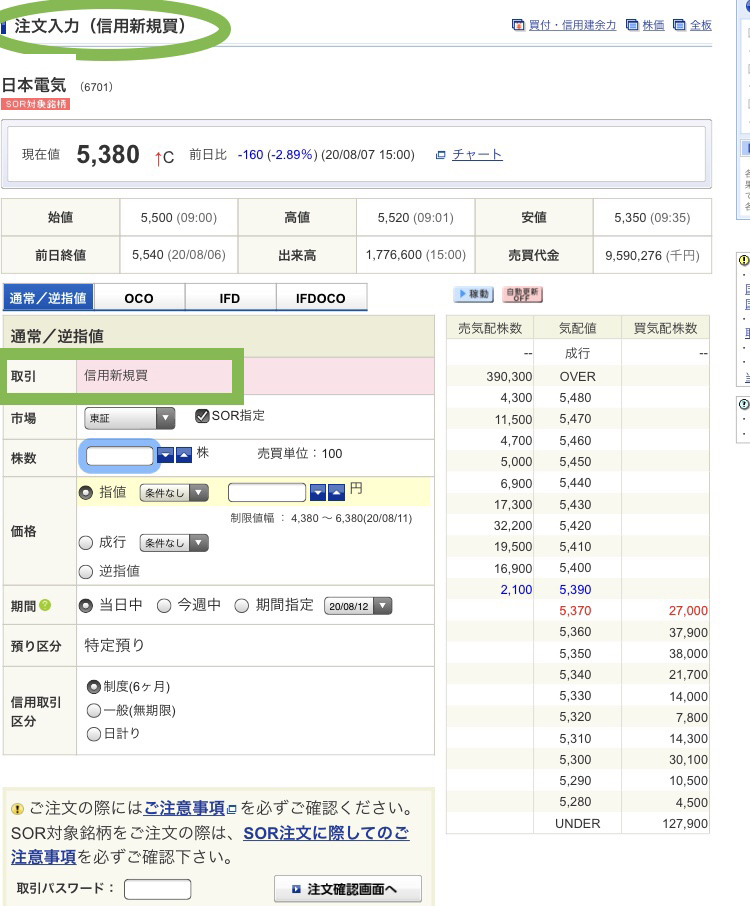Click OVER row in order book

pos(578,376)
